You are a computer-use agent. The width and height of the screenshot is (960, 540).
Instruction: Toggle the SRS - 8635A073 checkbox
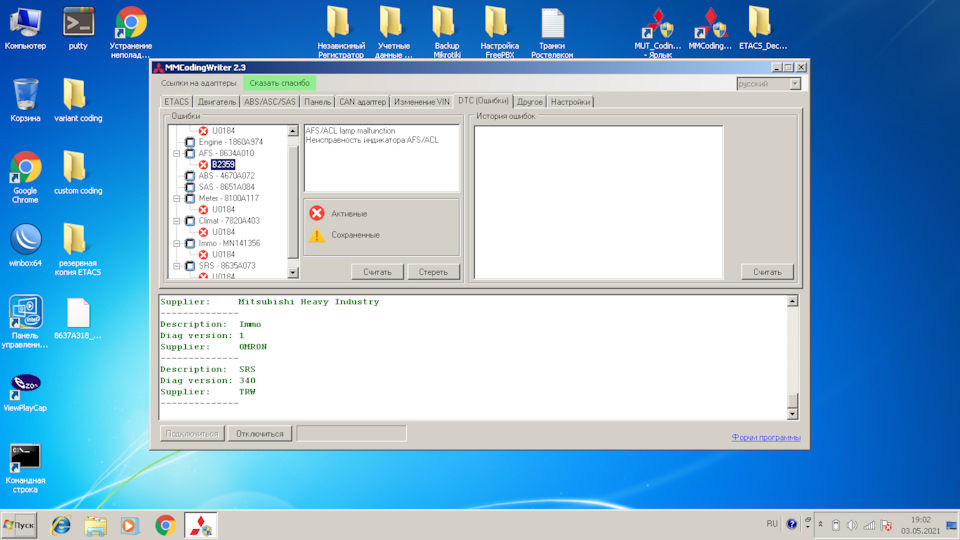[190, 266]
